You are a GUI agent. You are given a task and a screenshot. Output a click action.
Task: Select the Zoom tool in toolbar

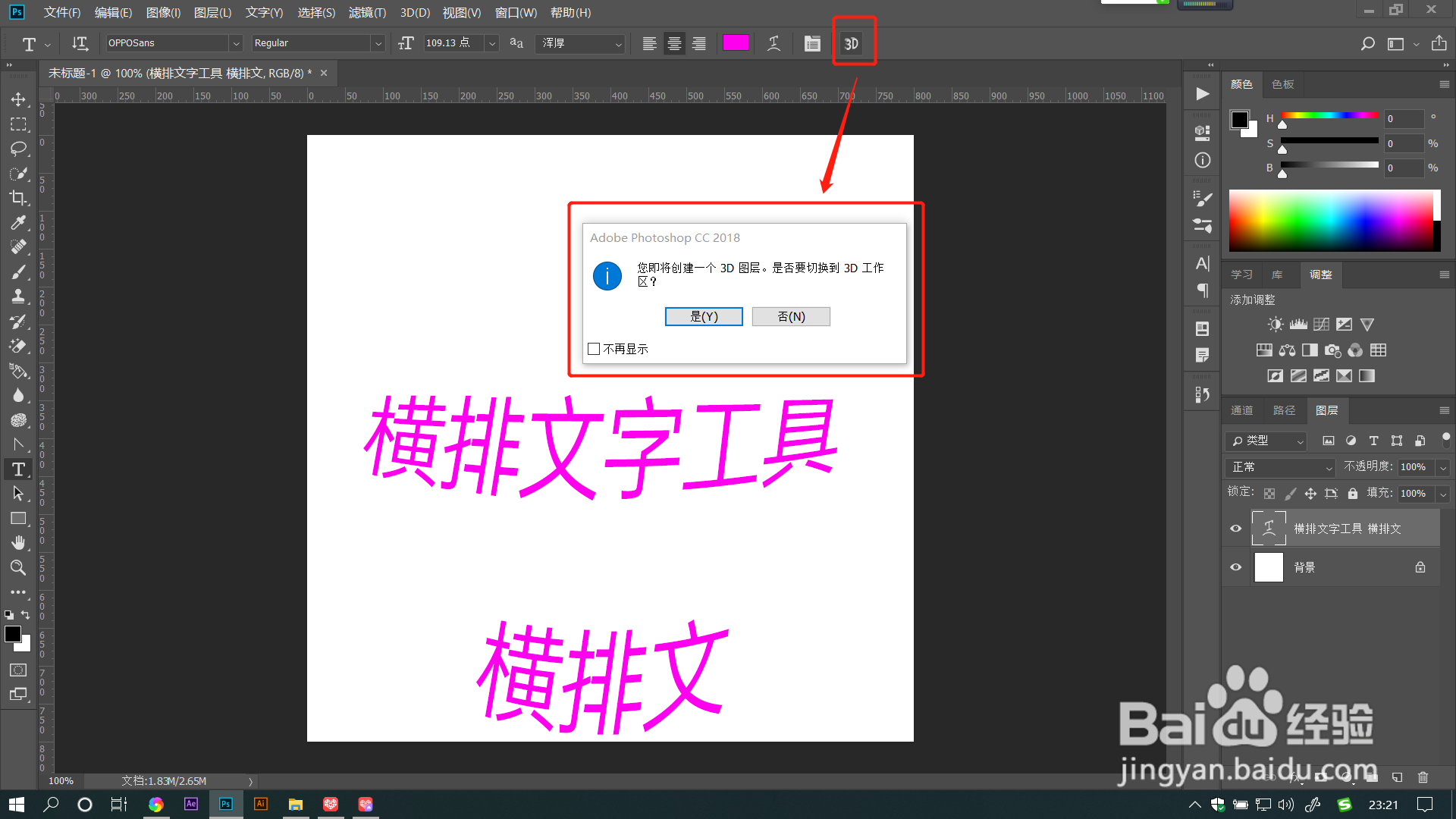pos(18,567)
